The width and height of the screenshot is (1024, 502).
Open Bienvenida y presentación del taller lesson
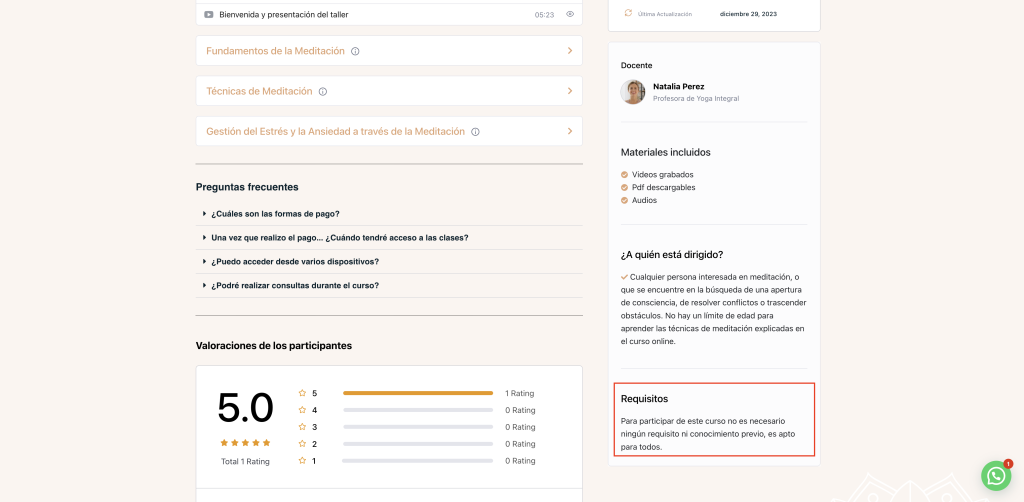284,15
